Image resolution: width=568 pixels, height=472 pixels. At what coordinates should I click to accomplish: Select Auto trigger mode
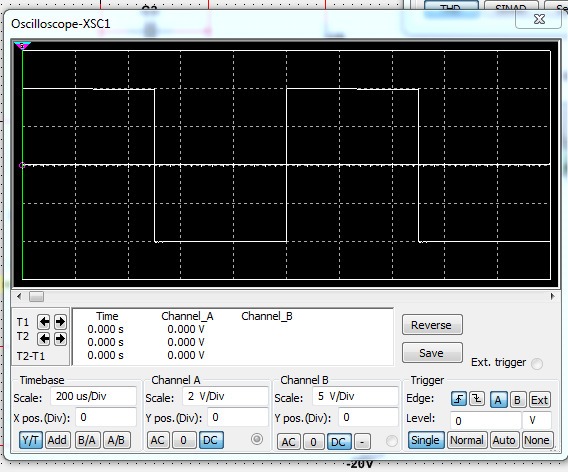[x=505, y=440]
